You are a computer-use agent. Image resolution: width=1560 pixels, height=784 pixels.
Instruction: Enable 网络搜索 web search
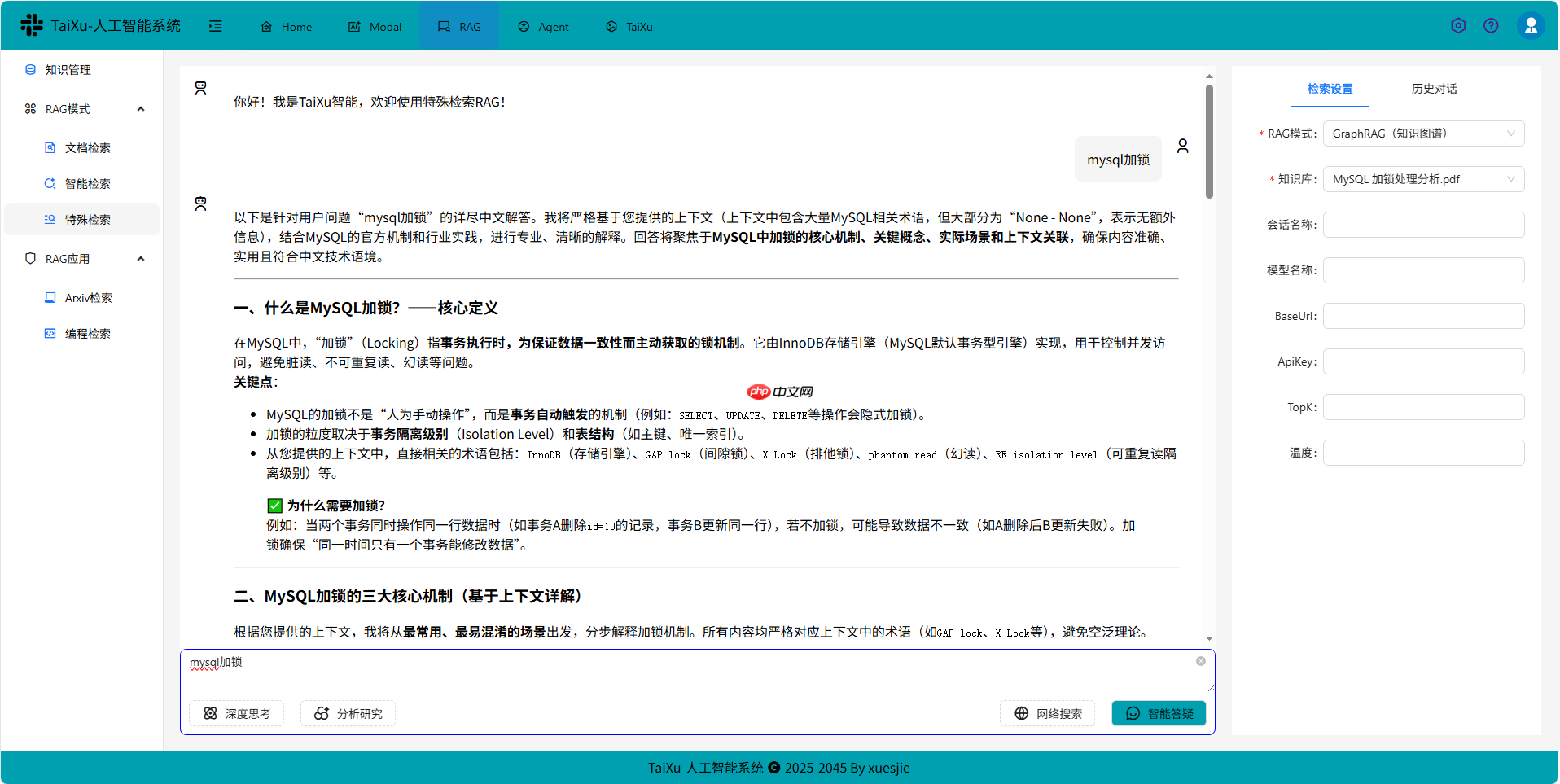[1047, 713]
